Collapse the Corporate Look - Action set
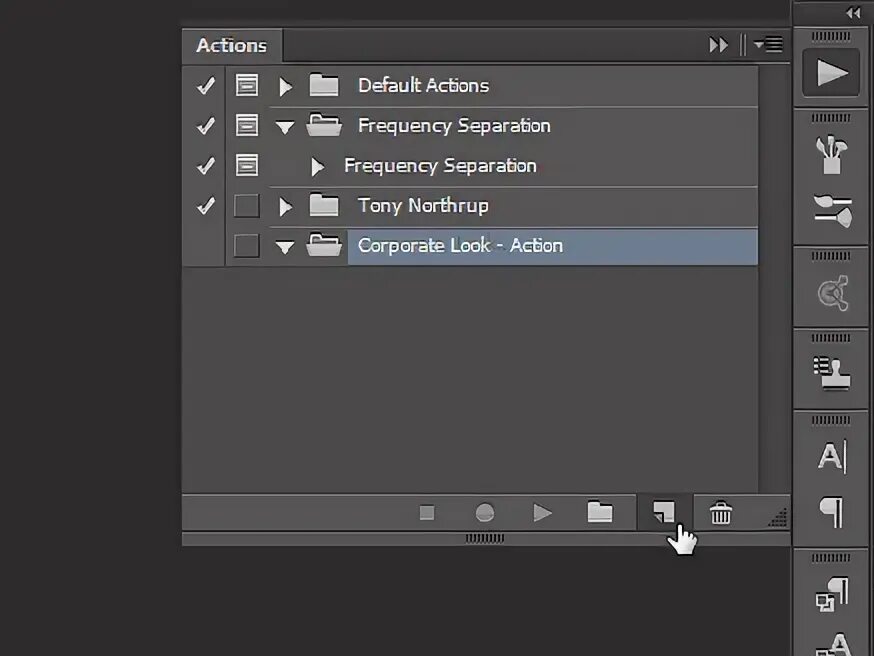The height and width of the screenshot is (656, 874). (285, 247)
